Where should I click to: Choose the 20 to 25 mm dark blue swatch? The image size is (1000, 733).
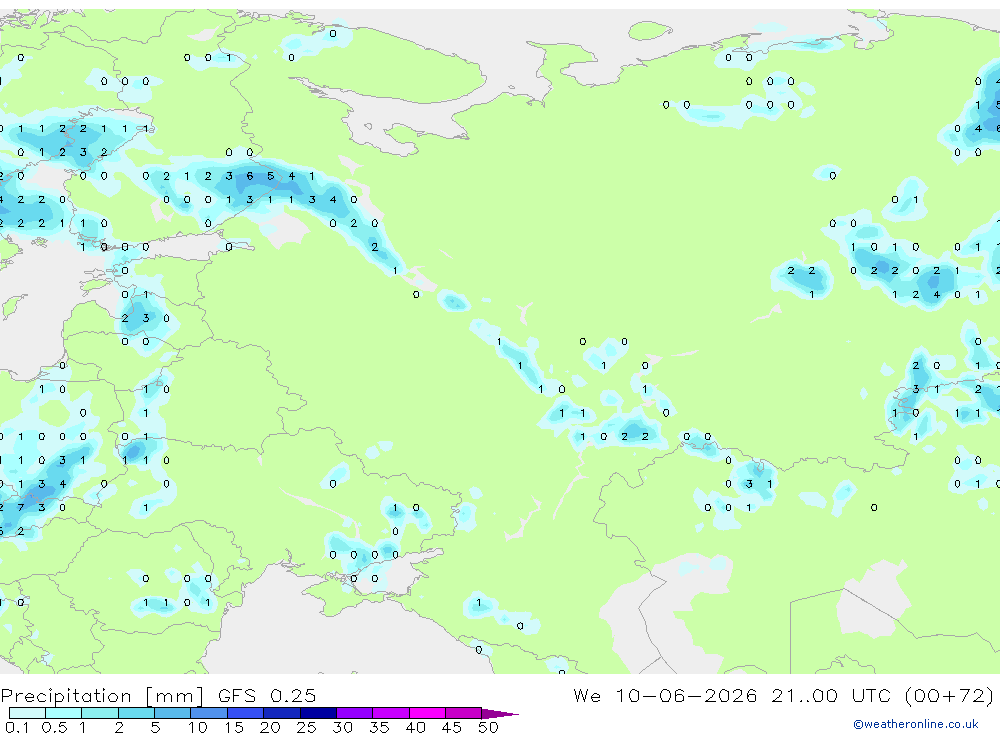pos(281,713)
